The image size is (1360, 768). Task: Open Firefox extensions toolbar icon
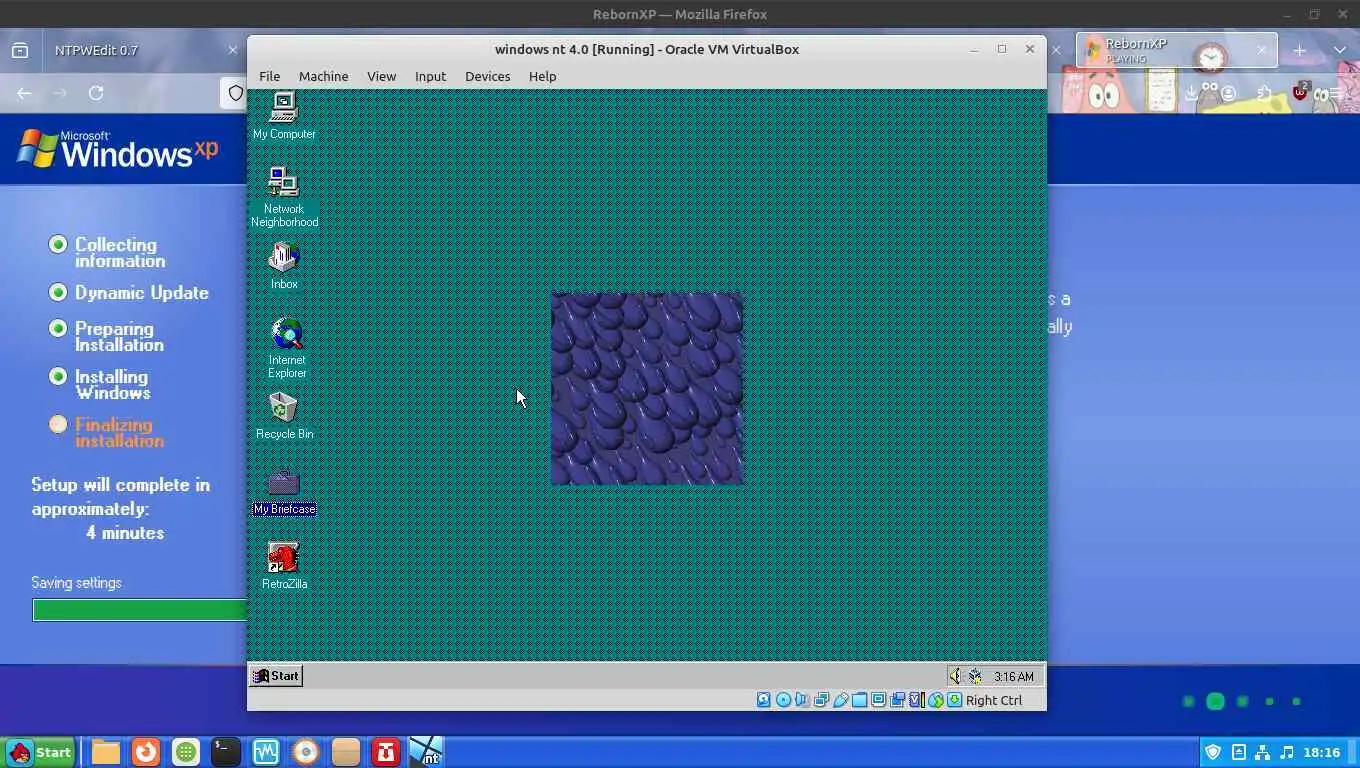(1265, 93)
